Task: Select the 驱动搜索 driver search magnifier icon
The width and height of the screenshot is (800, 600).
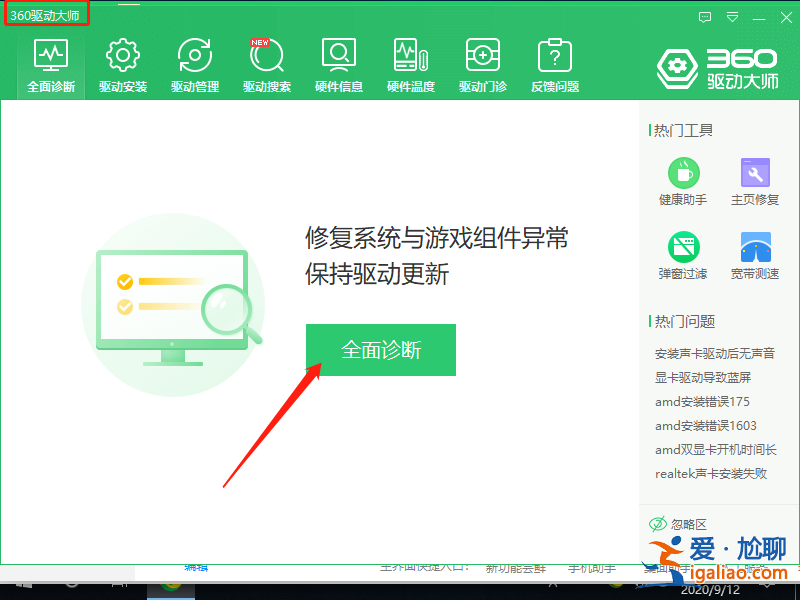Action: [x=266, y=62]
